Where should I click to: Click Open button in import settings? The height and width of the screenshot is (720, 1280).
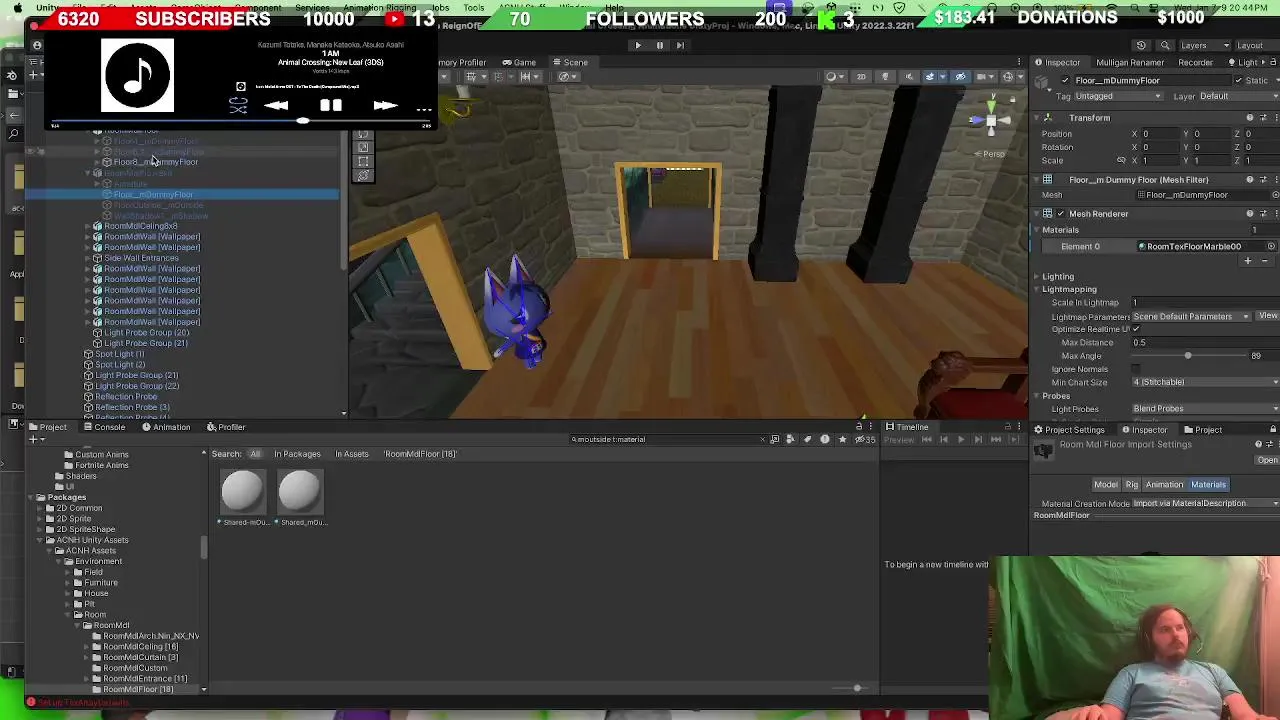point(1267,461)
